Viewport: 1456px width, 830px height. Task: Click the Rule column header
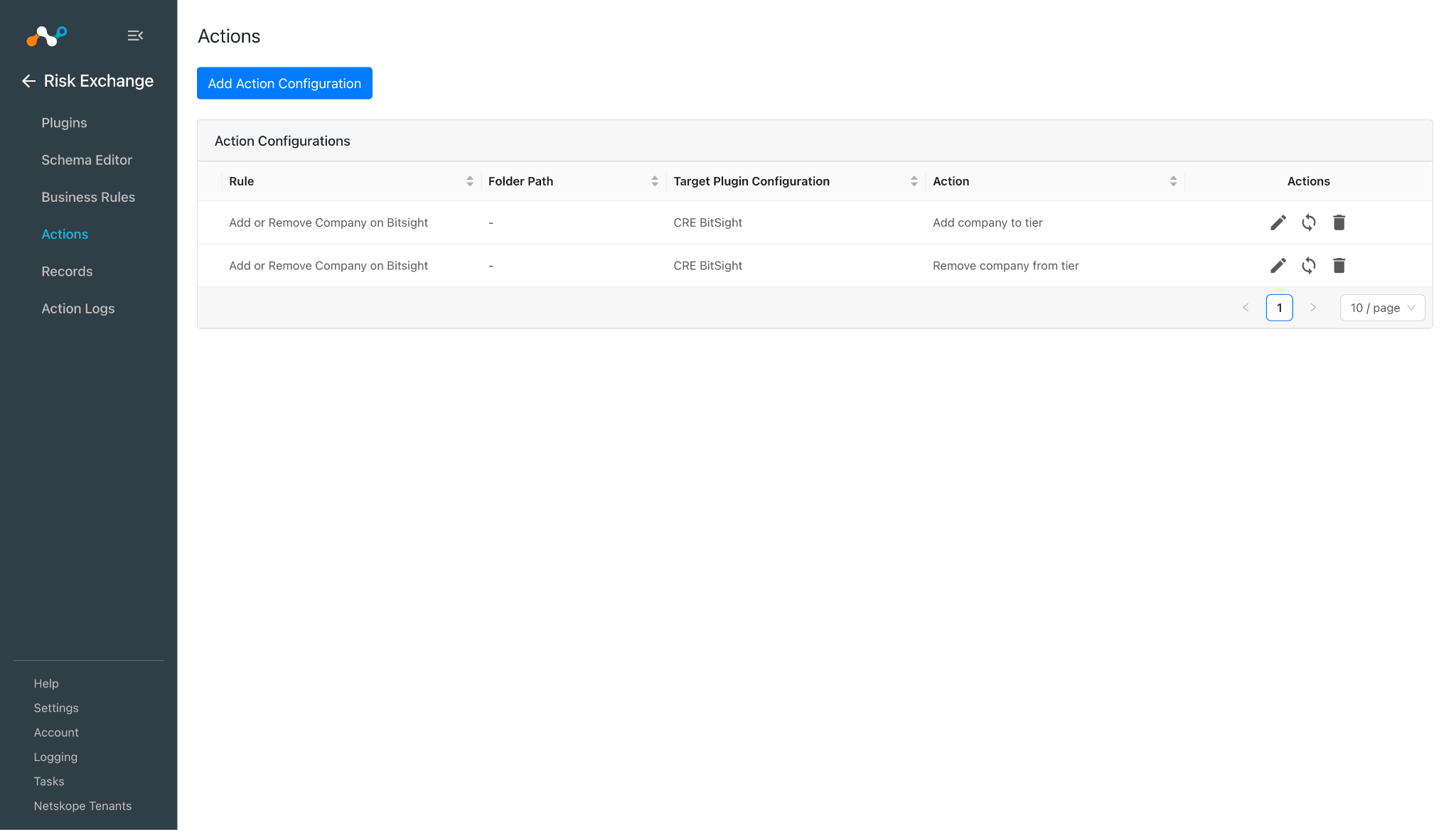[242, 181]
